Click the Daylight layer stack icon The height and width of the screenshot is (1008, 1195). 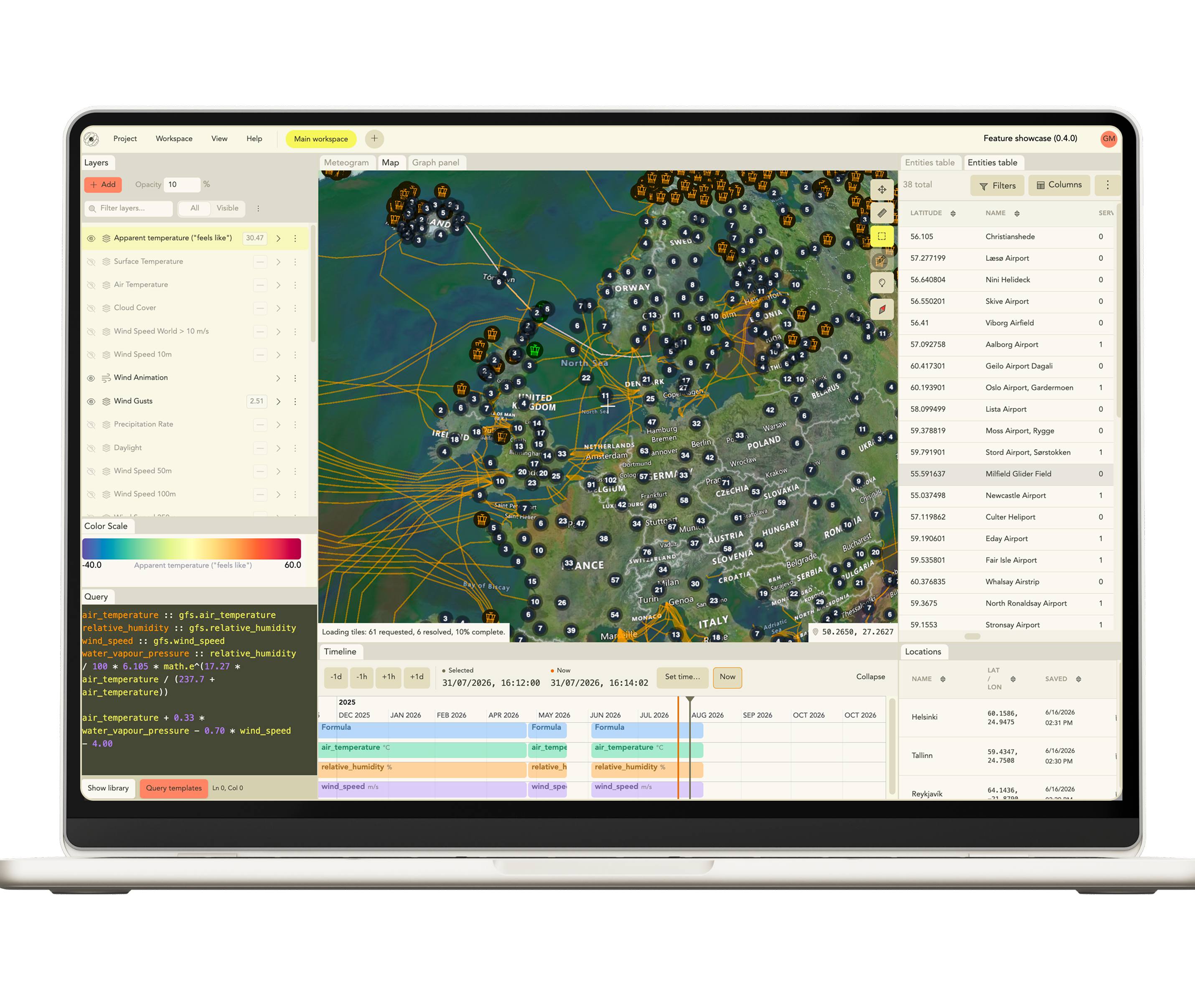pyautogui.click(x=106, y=448)
